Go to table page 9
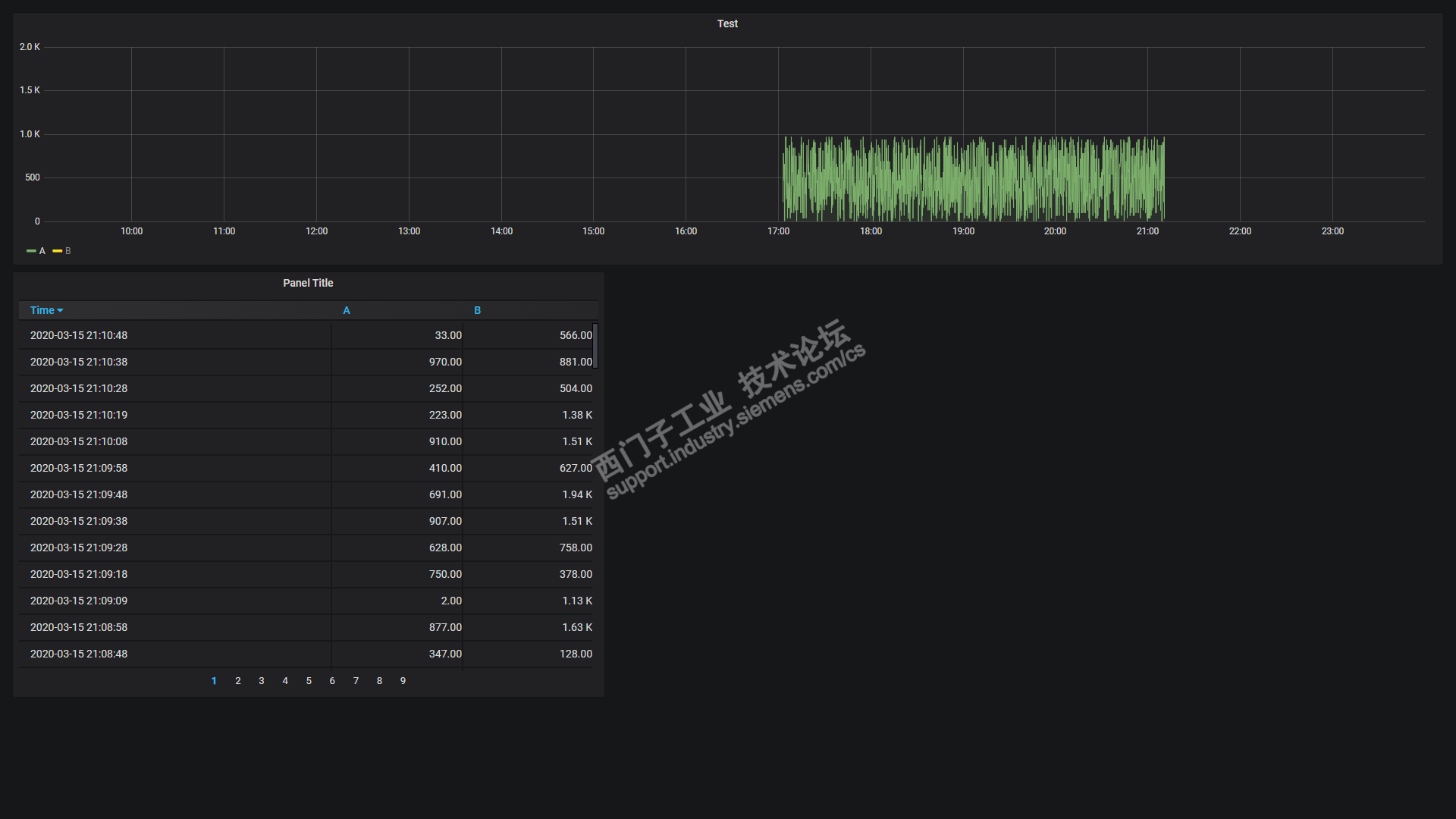This screenshot has width=1456, height=819. [403, 681]
